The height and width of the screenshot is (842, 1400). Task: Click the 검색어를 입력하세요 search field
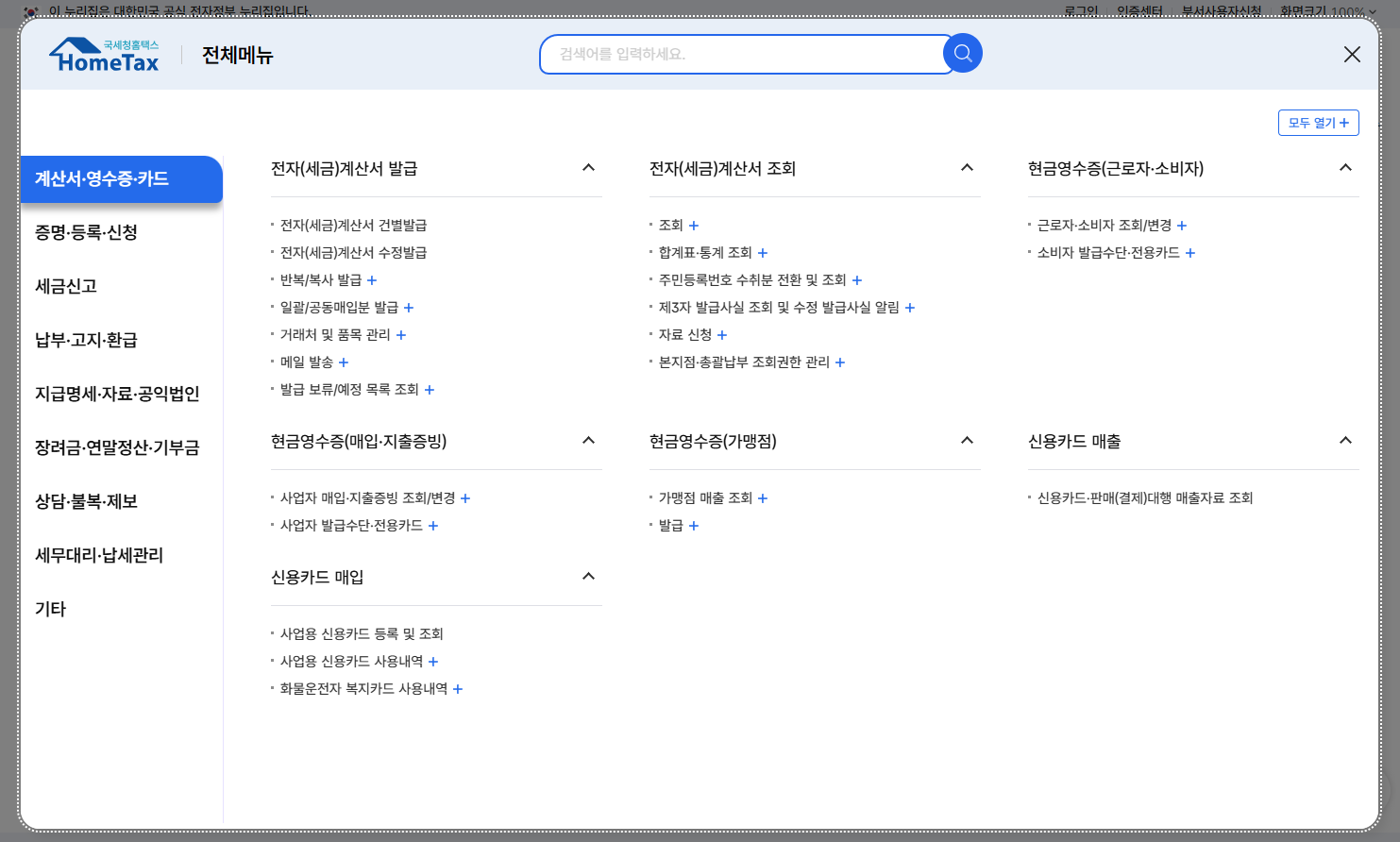742,55
